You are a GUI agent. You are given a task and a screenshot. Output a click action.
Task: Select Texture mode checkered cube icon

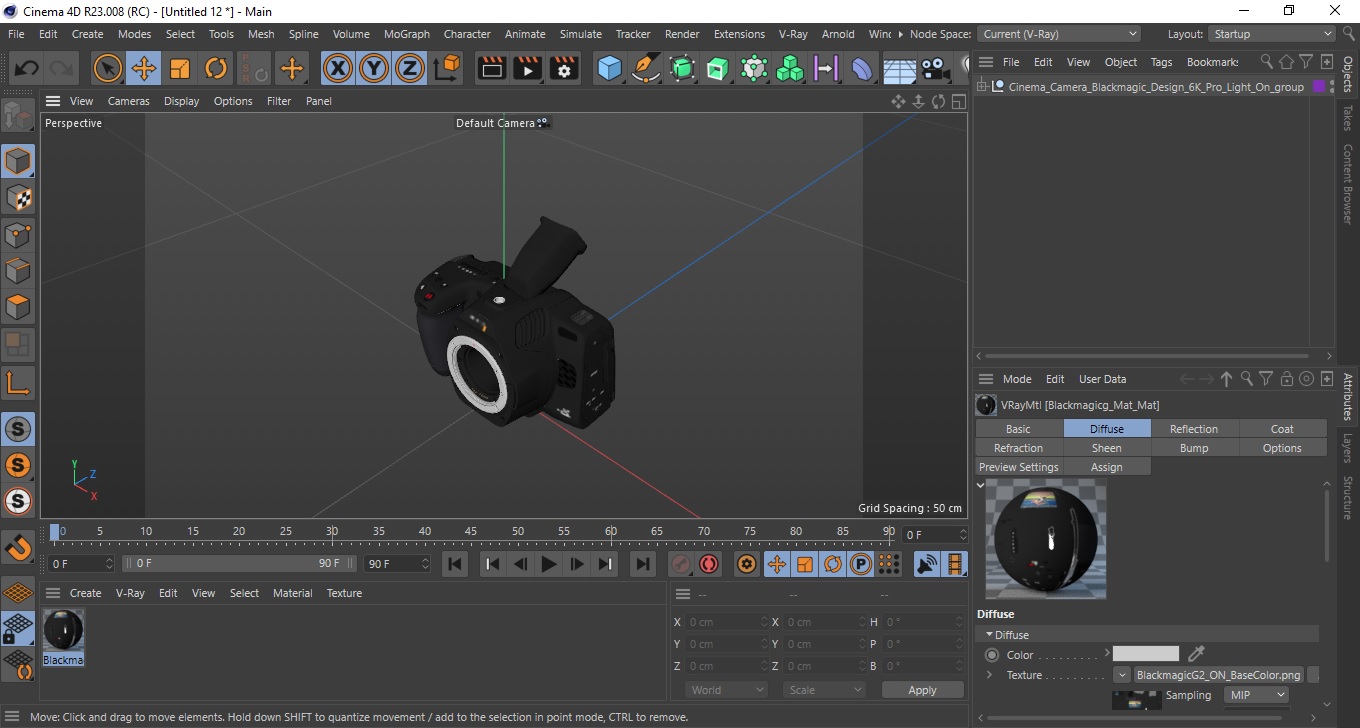point(18,197)
